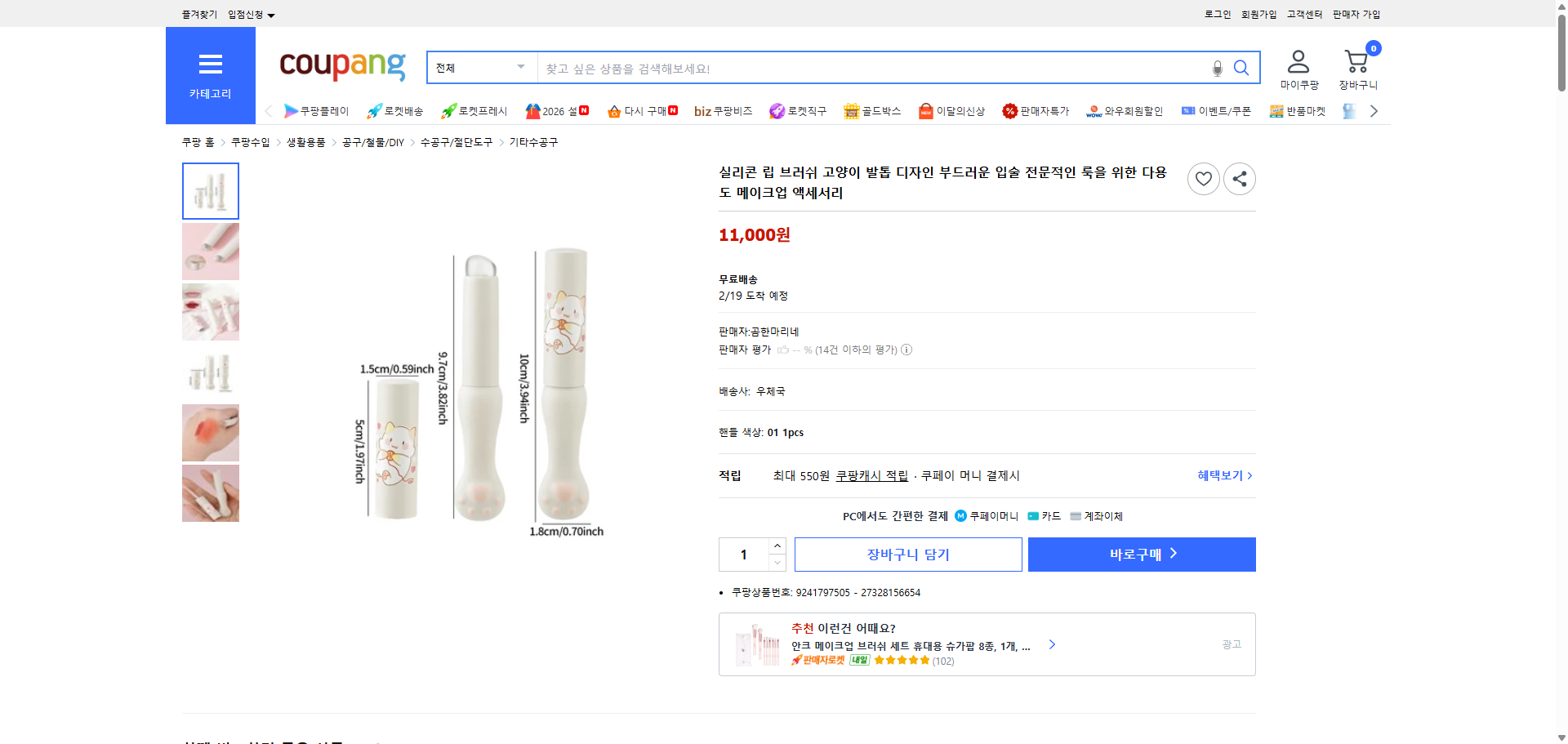Screen dimensions: 1568x744
Task: Click the navigation carousel next chevron
Action: [x=1374, y=110]
